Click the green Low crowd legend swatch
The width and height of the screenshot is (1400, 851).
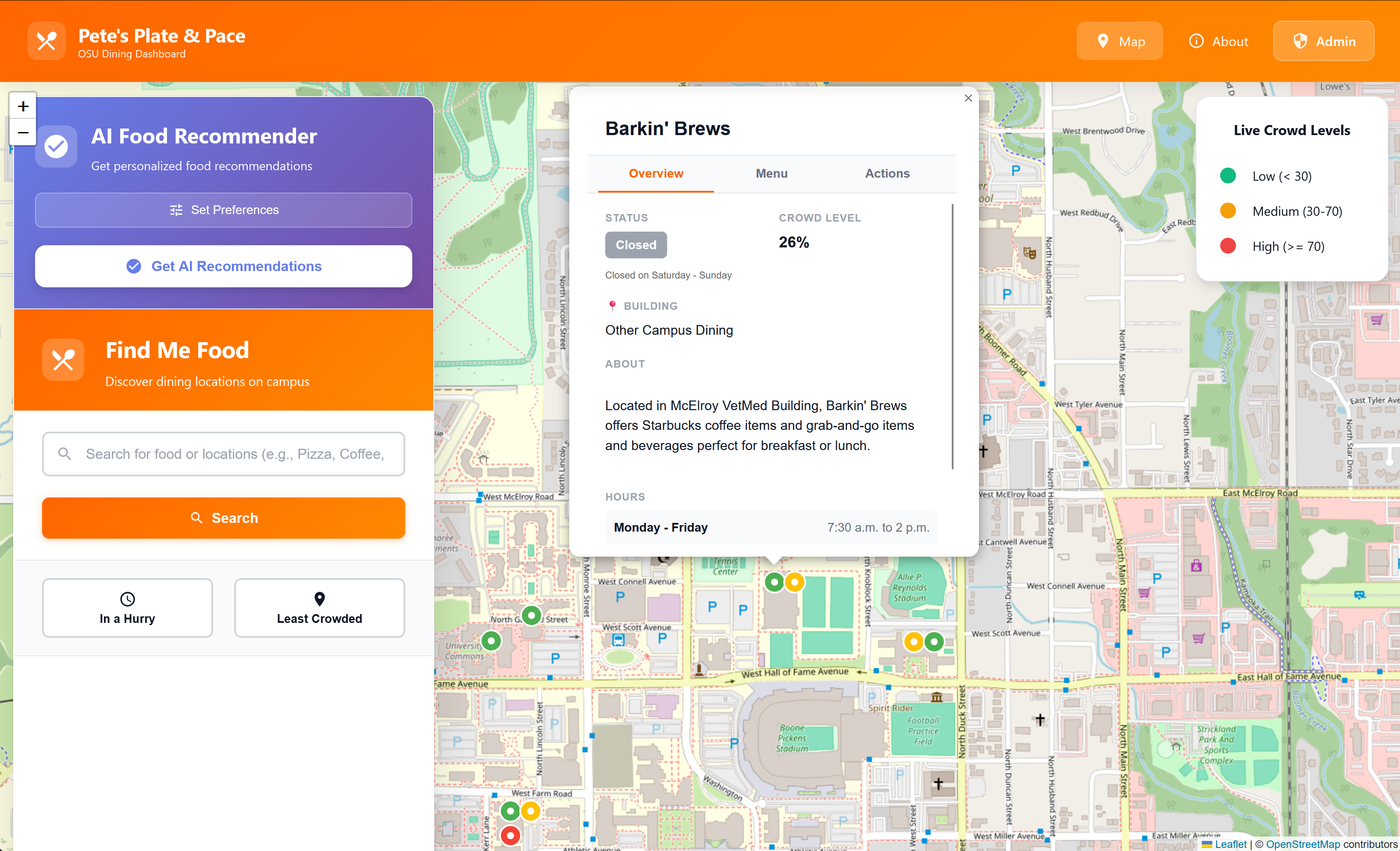[1227, 176]
